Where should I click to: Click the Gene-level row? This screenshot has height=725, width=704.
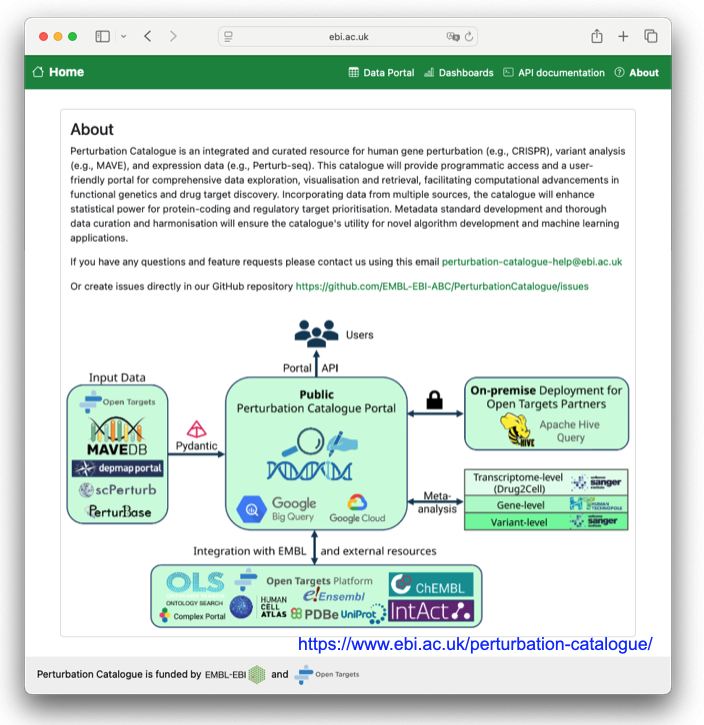click(x=546, y=505)
